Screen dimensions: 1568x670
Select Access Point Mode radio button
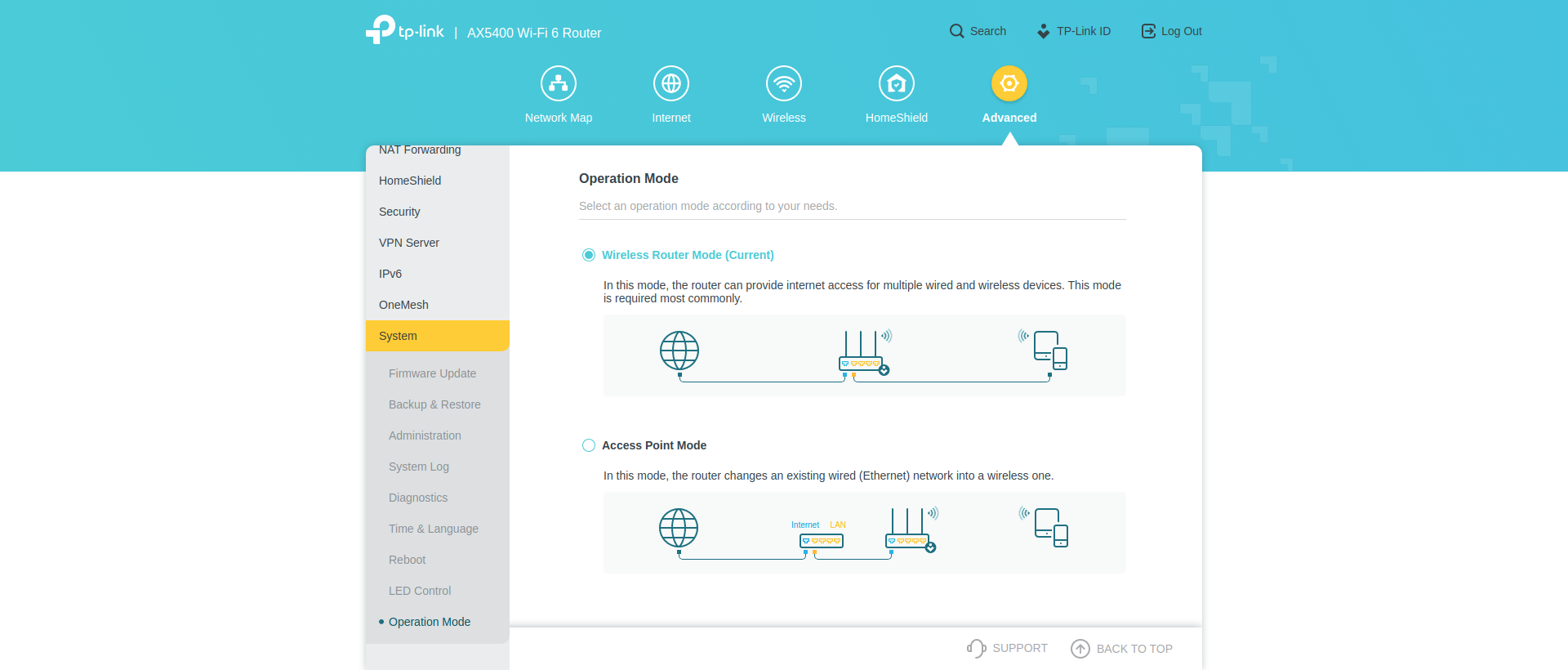pos(589,445)
